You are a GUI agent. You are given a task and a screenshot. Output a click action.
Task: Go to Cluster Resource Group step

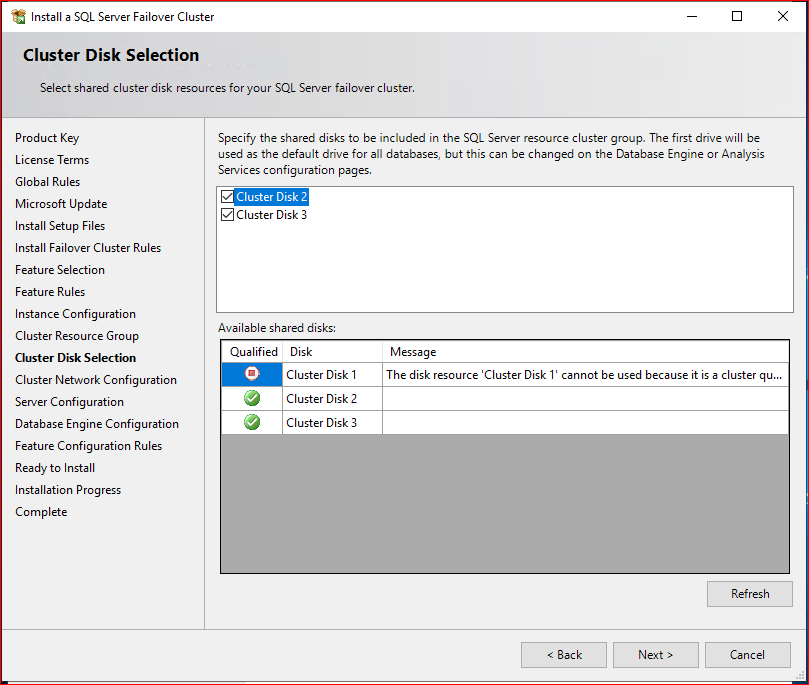pyautogui.click(x=77, y=336)
